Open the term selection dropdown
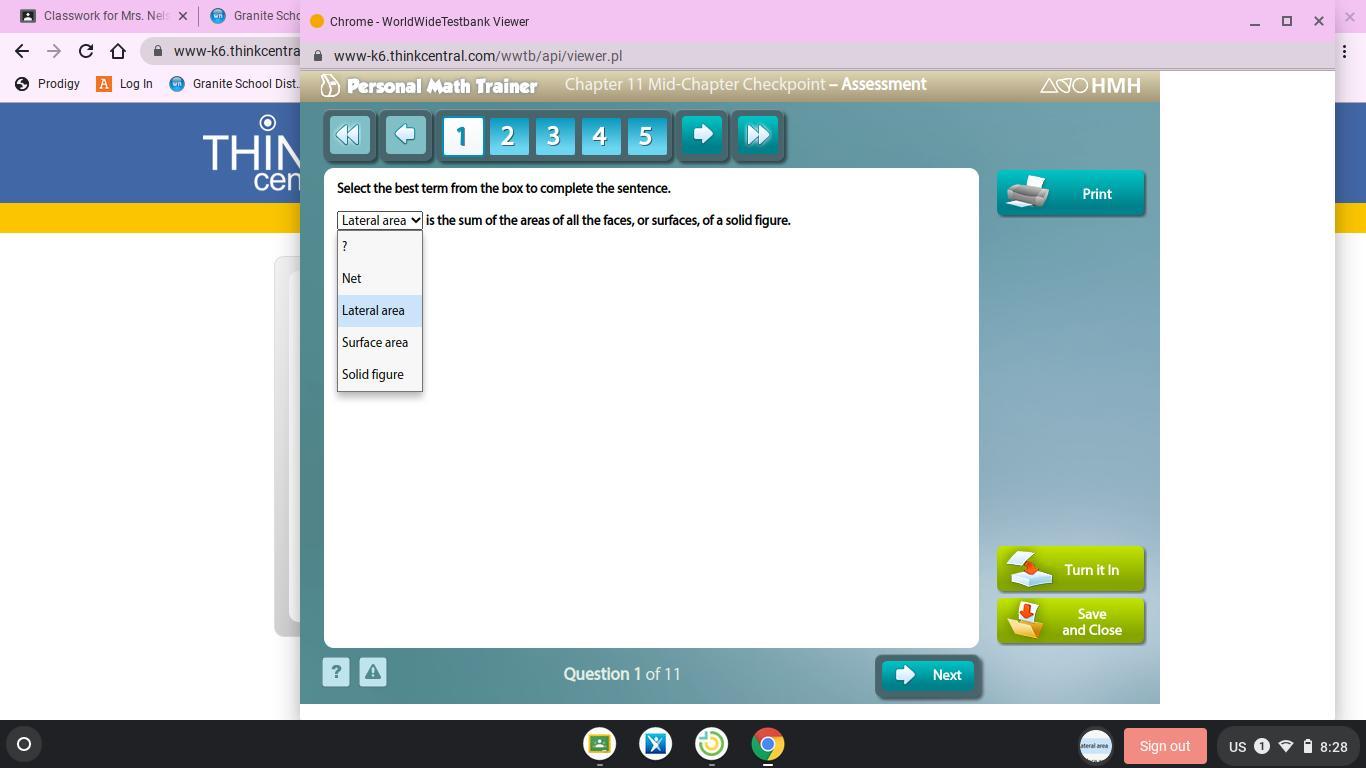 point(380,220)
